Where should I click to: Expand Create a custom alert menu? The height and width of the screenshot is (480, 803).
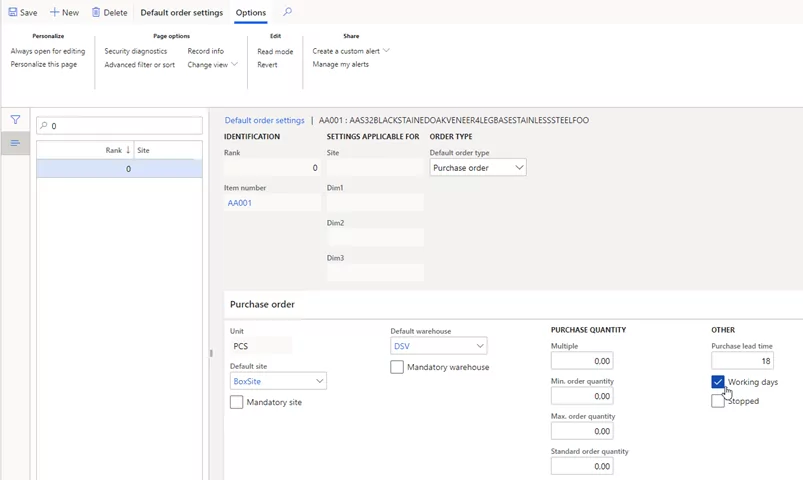point(386,51)
